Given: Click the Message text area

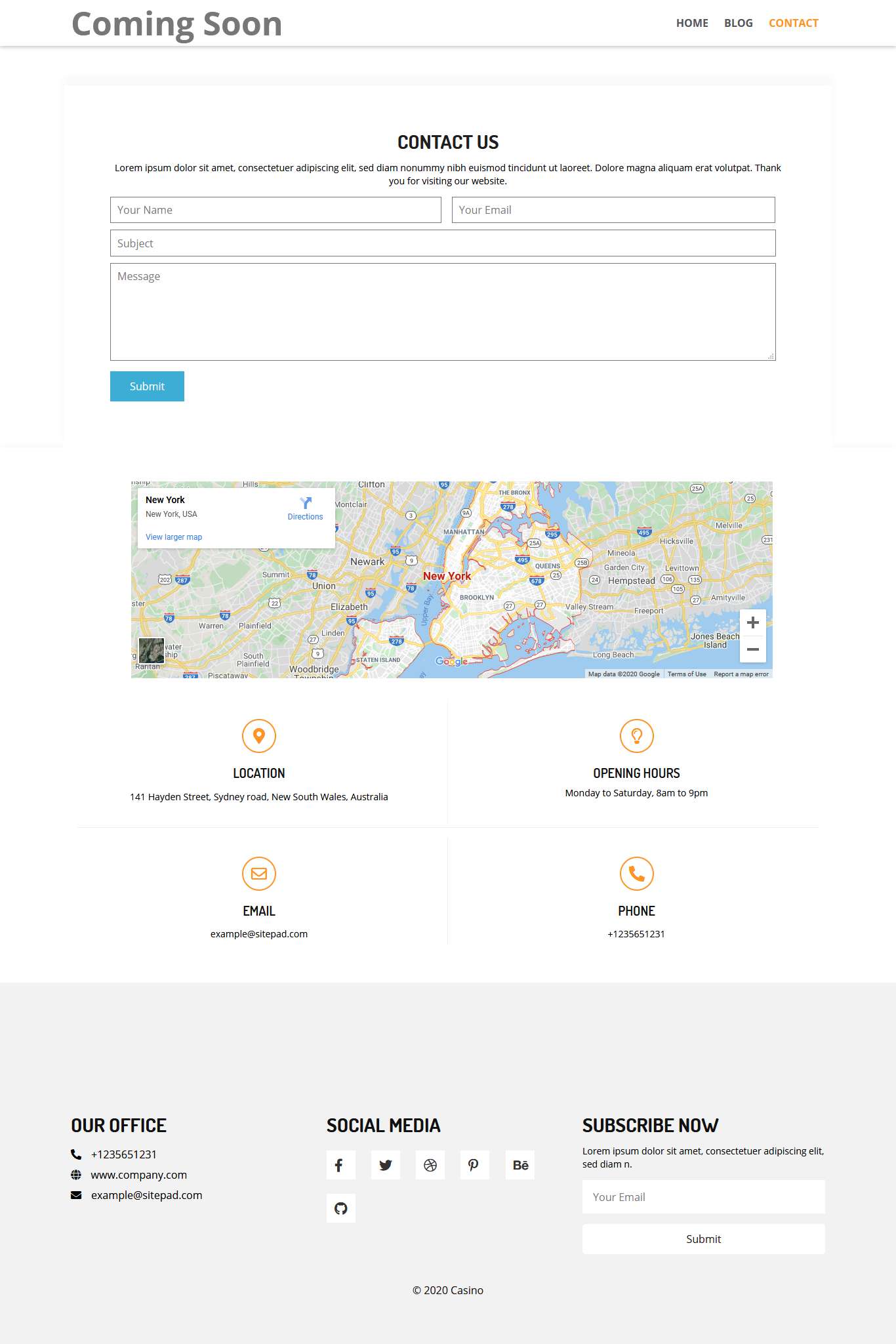Looking at the screenshot, I should pyautogui.click(x=443, y=312).
